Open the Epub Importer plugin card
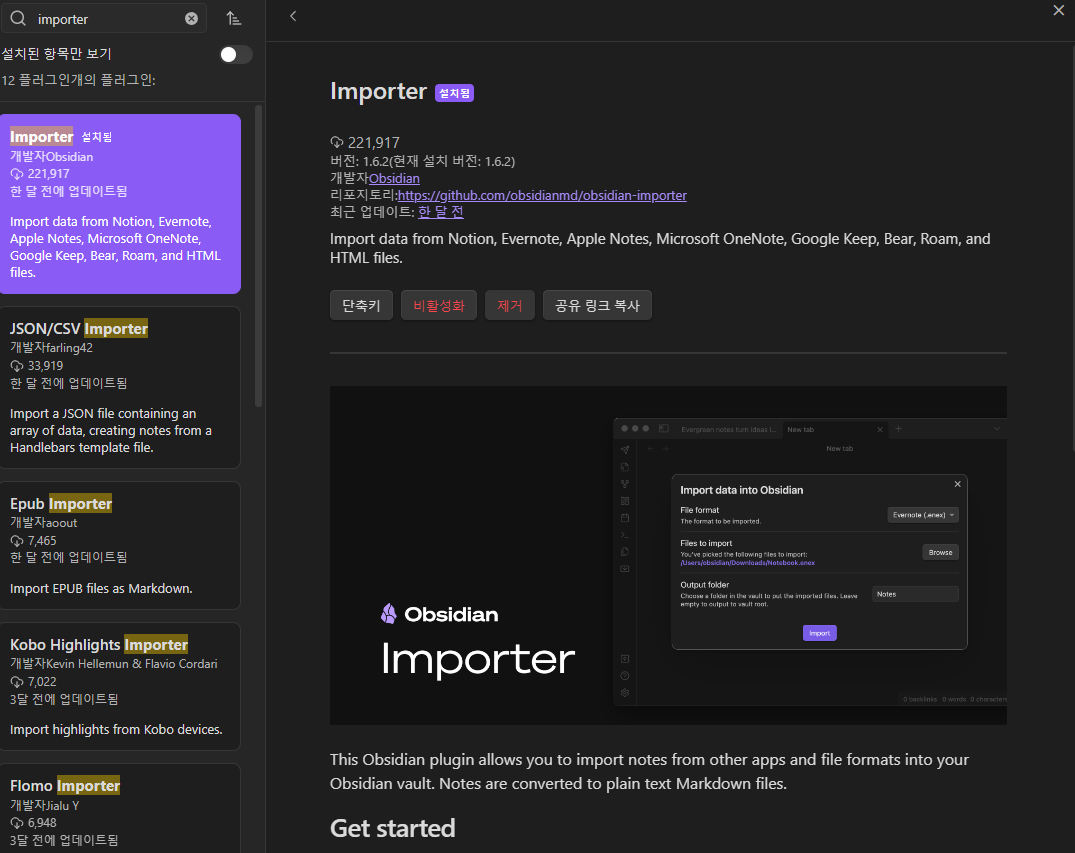Screen dimensions: 1075x853 [x=120, y=545]
